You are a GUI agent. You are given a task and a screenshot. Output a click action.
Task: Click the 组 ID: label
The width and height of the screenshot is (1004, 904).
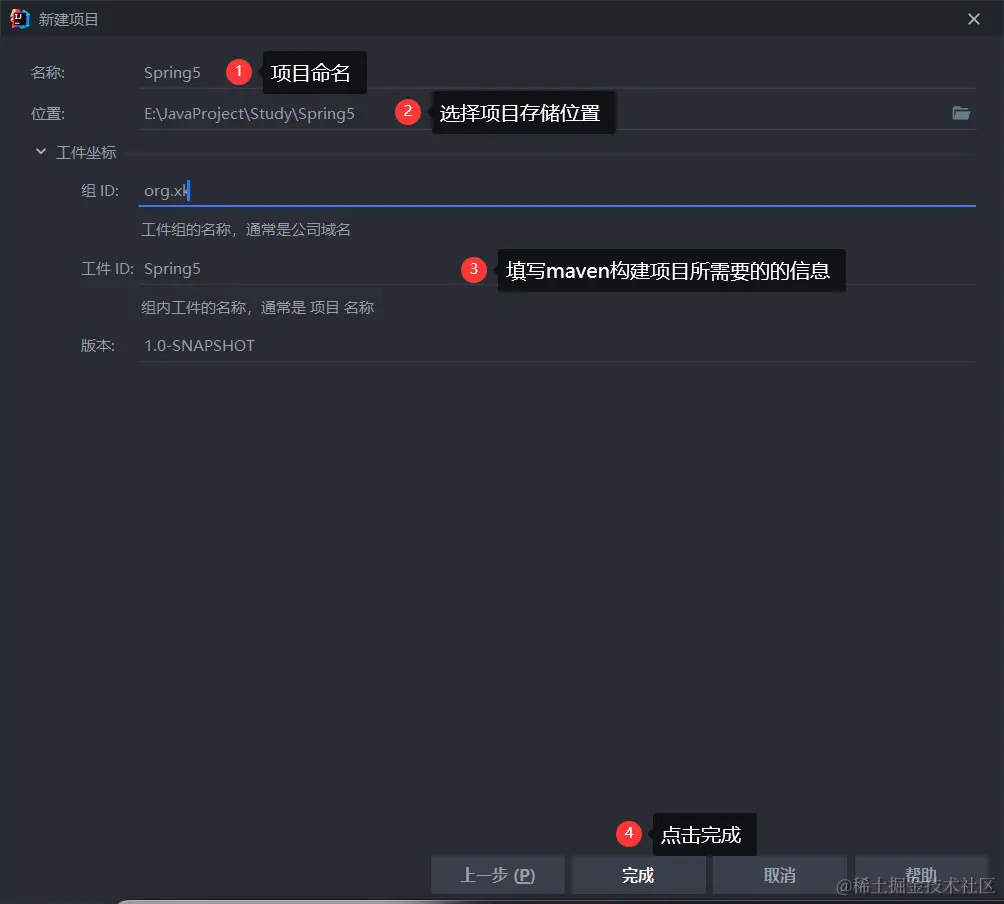pyautogui.click(x=100, y=191)
